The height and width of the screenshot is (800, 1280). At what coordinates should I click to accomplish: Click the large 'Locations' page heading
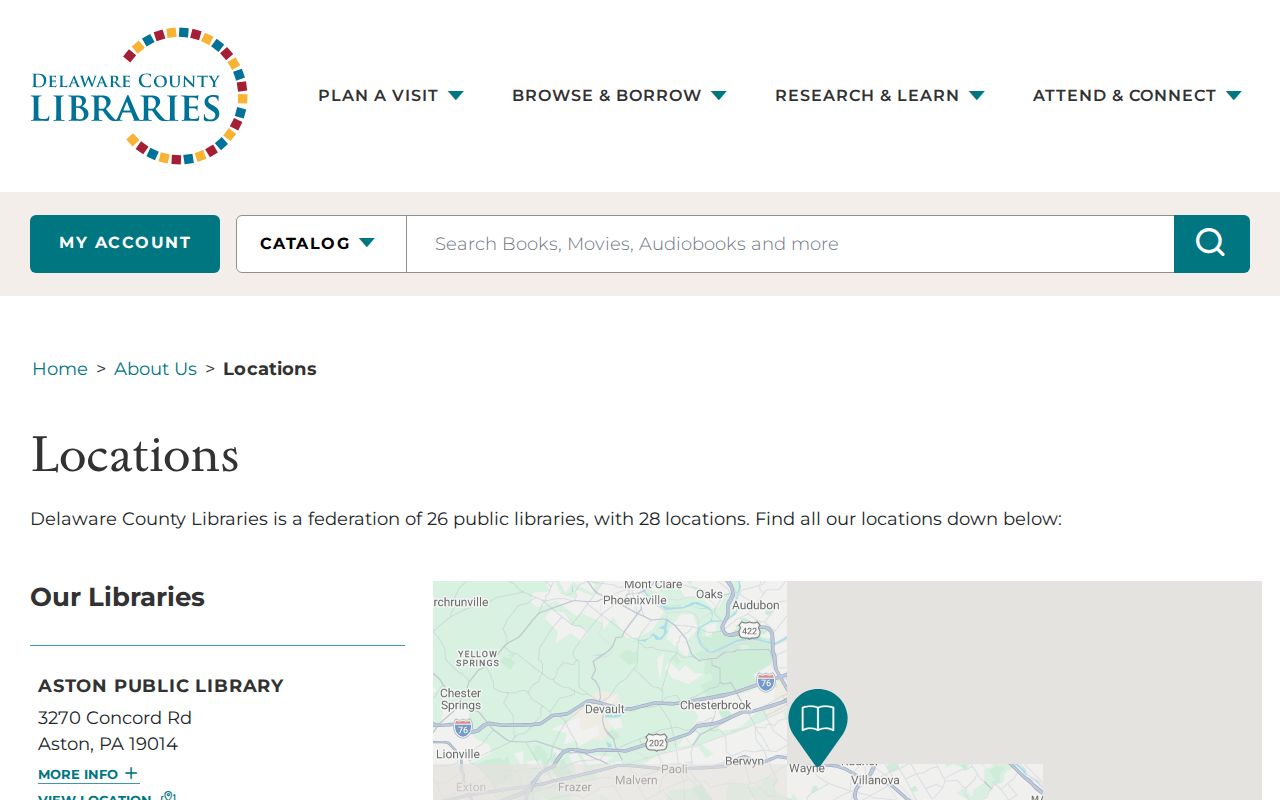coord(135,455)
